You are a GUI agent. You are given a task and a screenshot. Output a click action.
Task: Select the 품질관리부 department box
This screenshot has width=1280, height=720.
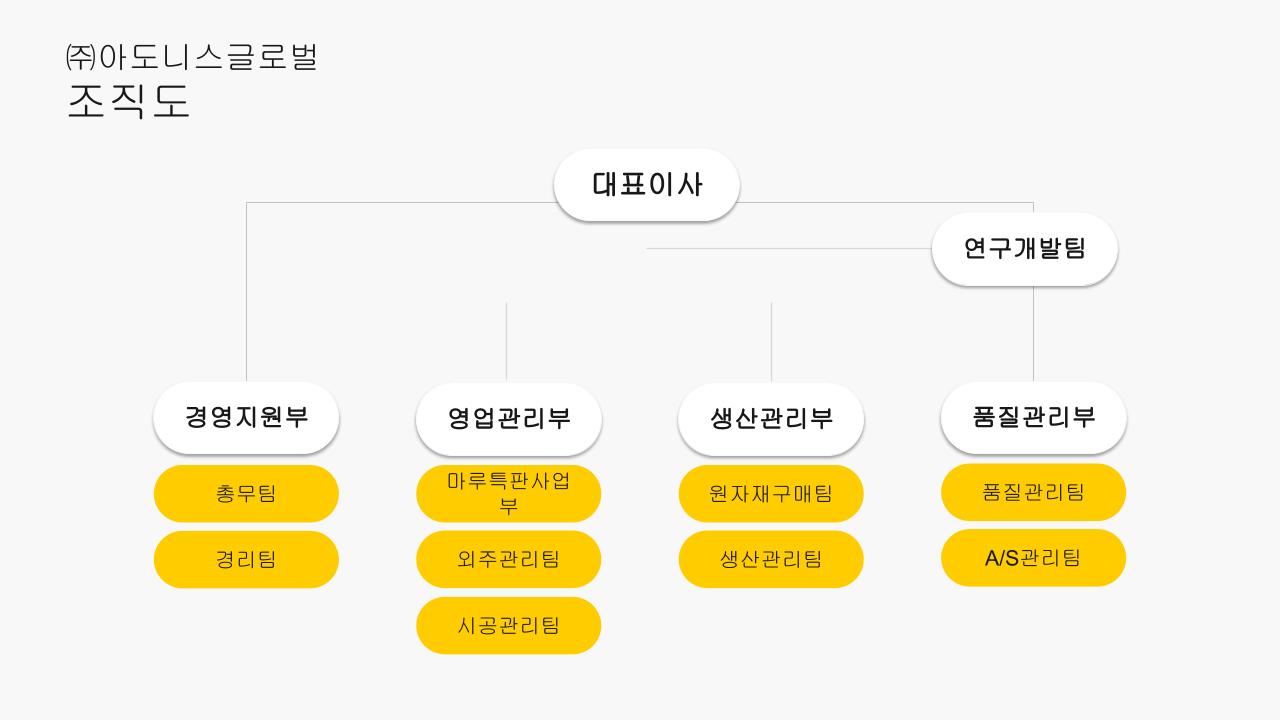tap(1034, 418)
